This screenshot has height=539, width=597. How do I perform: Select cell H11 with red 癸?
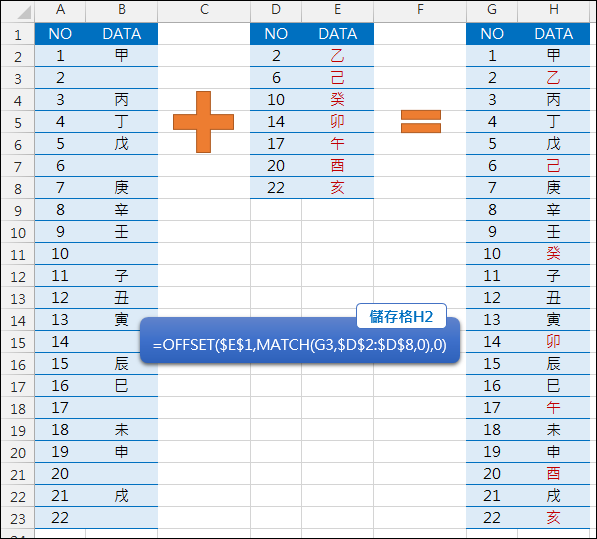pos(554,254)
